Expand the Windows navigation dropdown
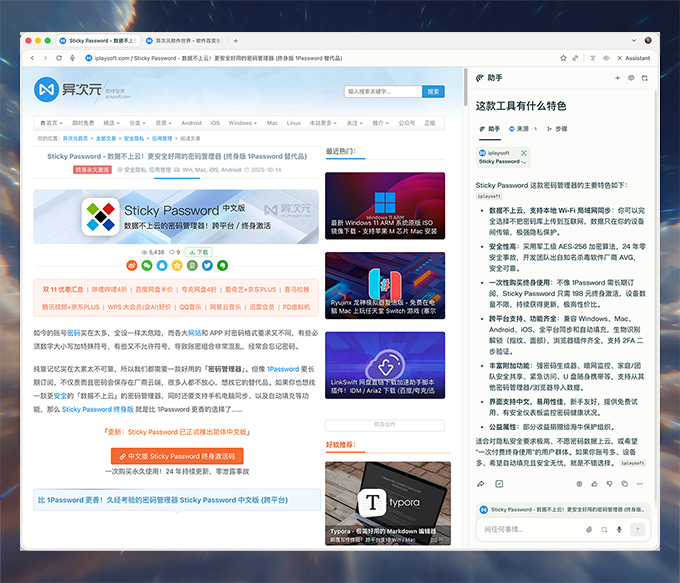The image size is (680, 583). click(242, 123)
